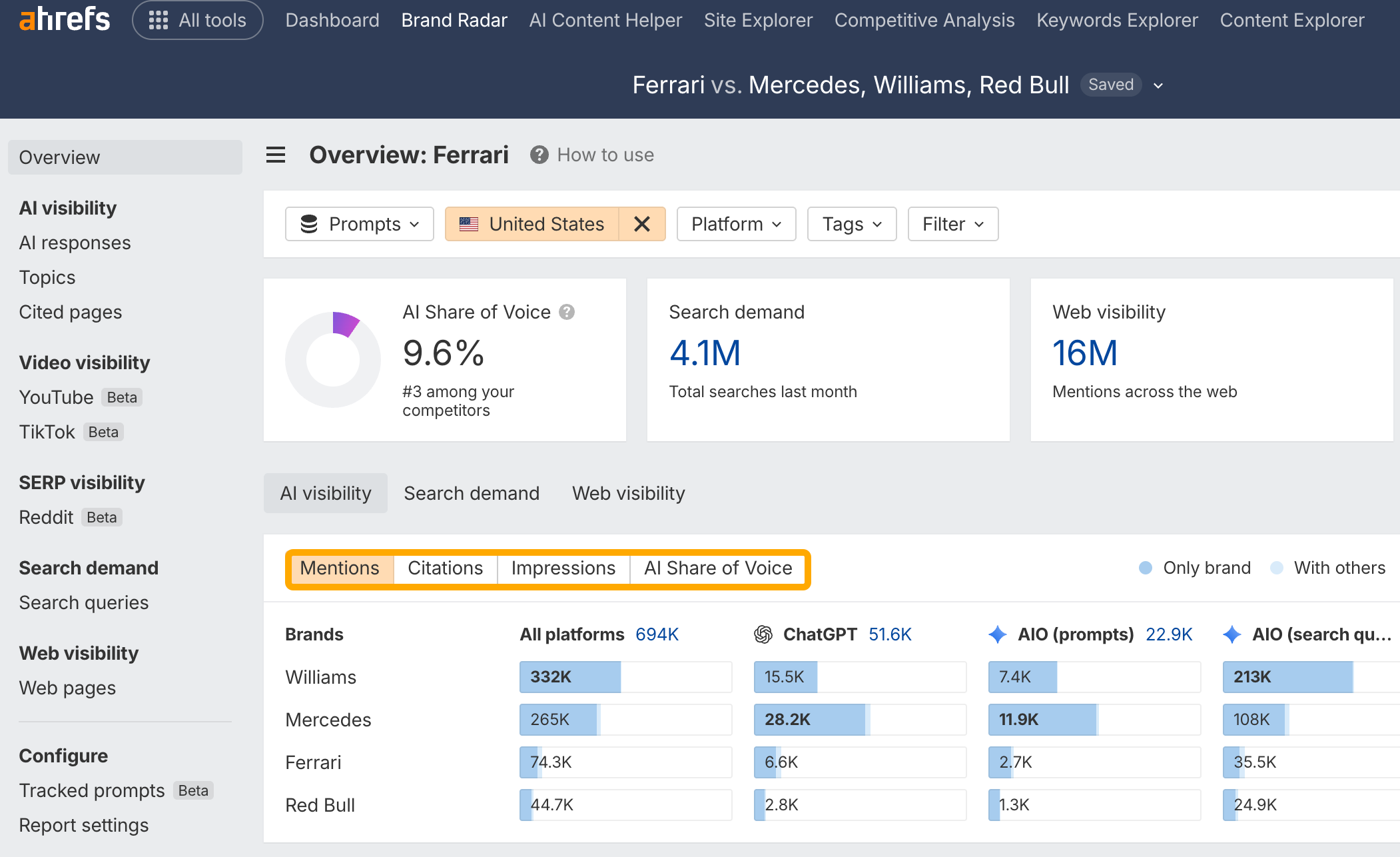
Task: Click Red Bull All platforms 44.7K bar
Action: point(626,805)
